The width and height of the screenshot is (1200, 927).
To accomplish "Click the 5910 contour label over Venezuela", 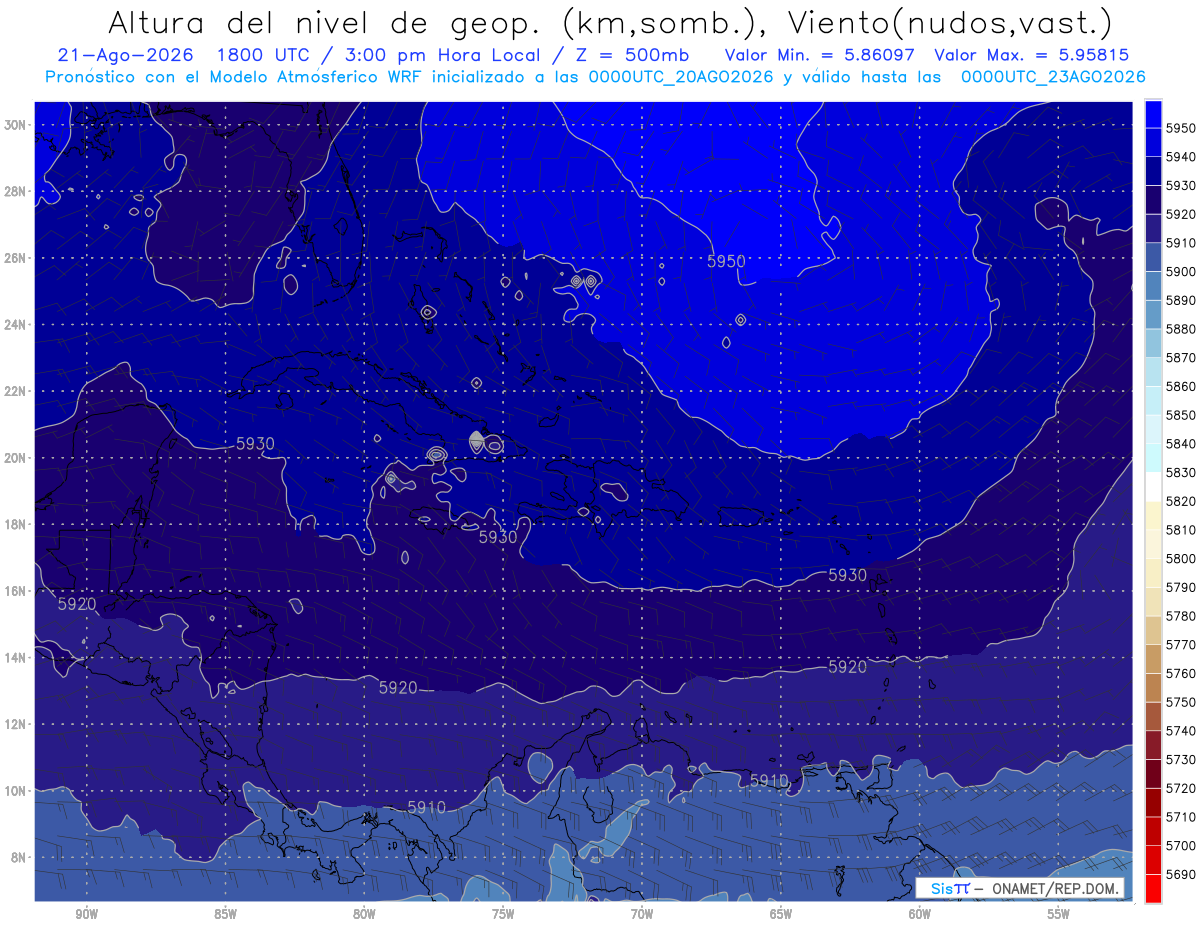I will (x=770, y=780).
